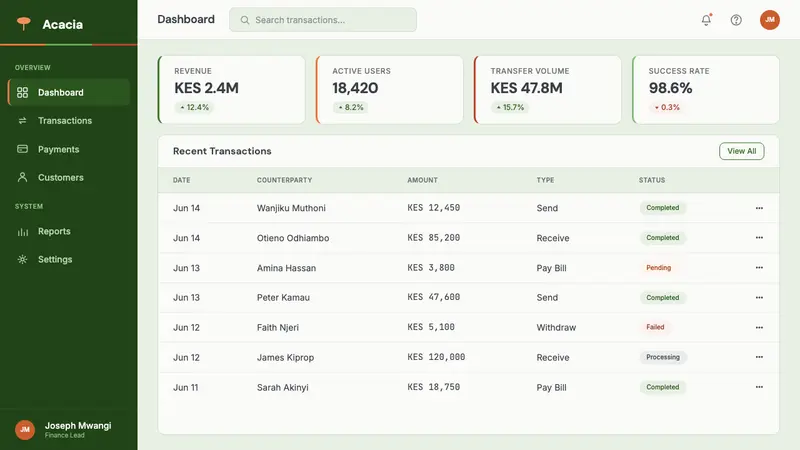Image resolution: width=800 pixels, height=450 pixels.
Task: Click Completed status for Sarah Akinyi
Action: (663, 387)
